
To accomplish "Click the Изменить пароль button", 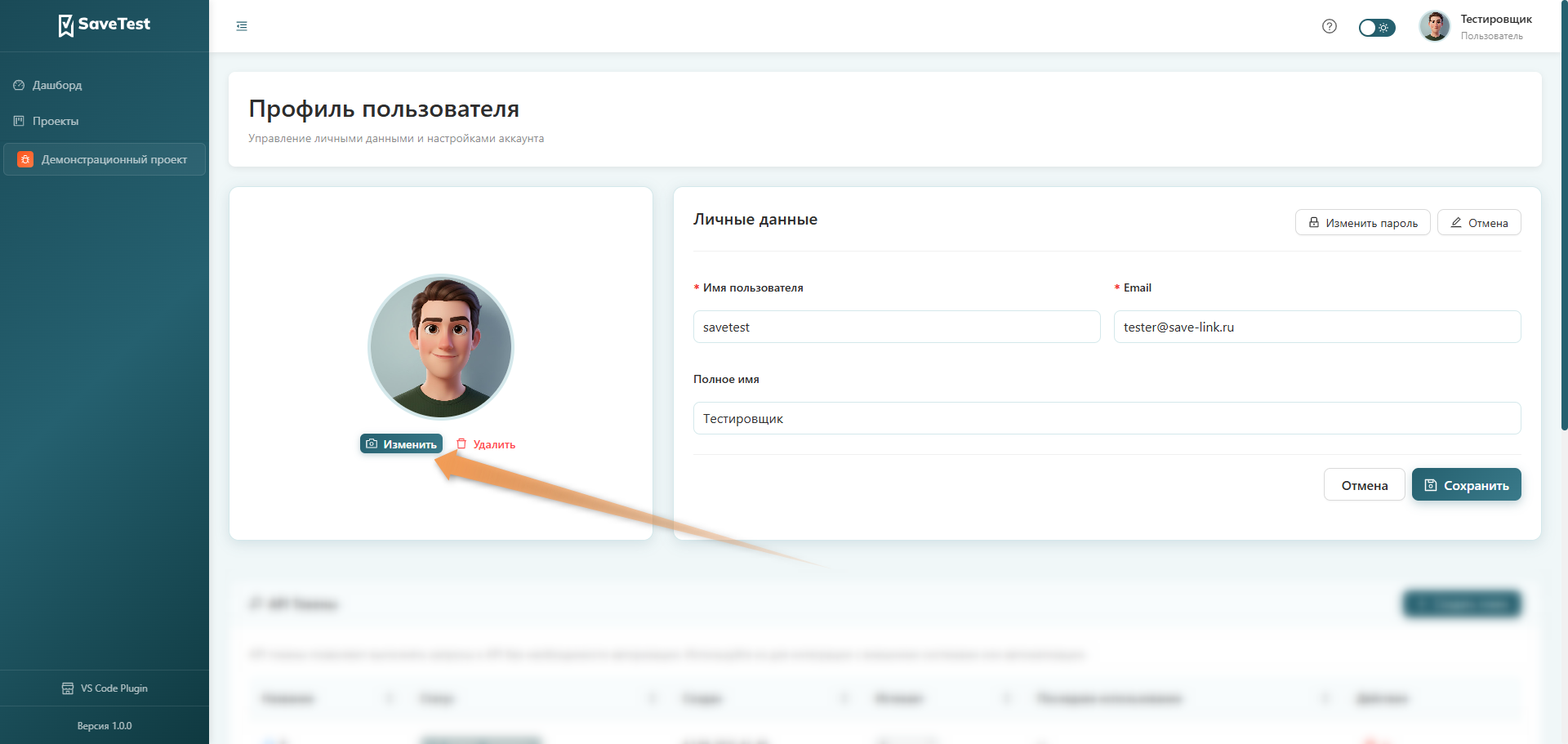I will coord(1362,223).
